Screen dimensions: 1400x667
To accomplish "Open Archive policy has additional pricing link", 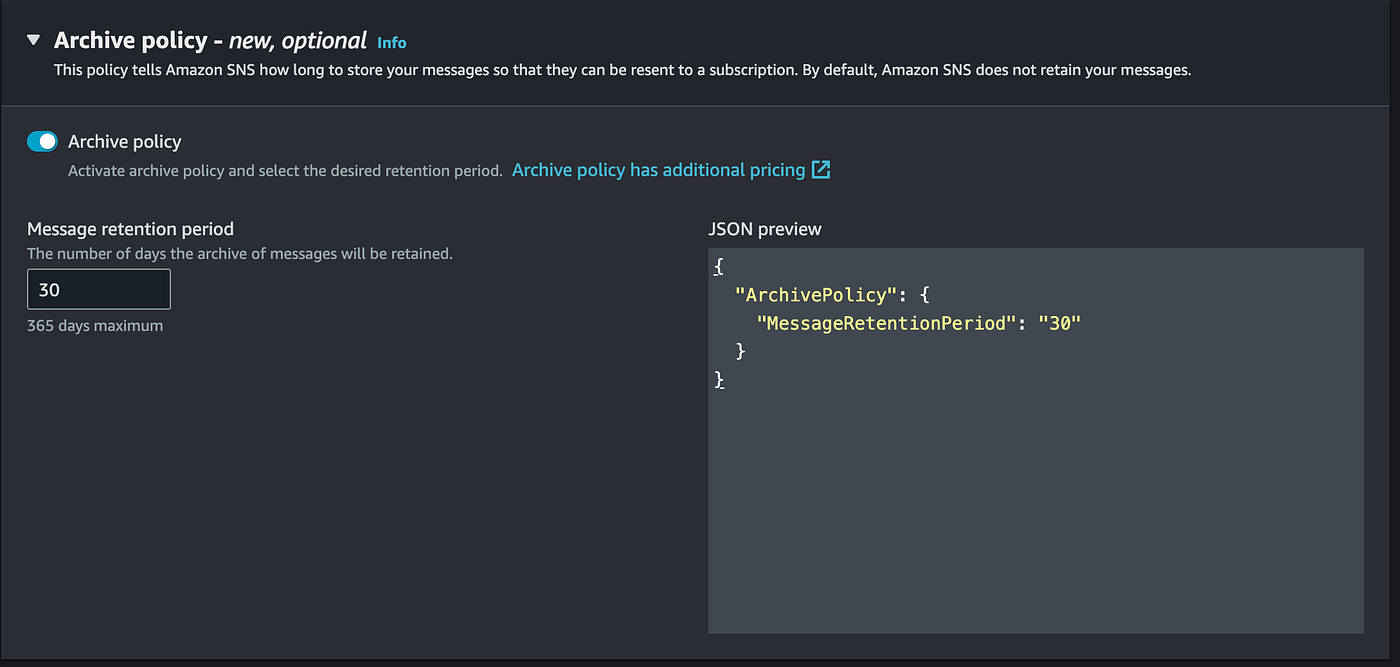I will pos(658,170).
